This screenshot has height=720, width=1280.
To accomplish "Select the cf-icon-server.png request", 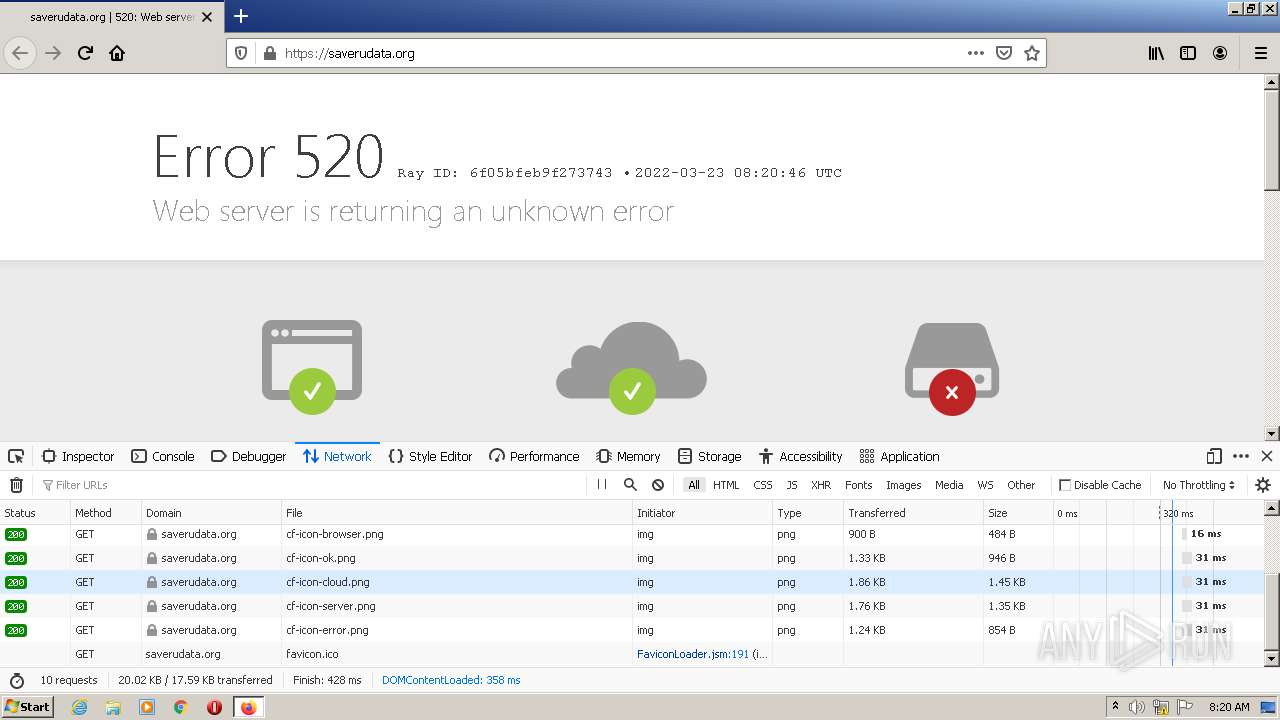I will (632, 606).
